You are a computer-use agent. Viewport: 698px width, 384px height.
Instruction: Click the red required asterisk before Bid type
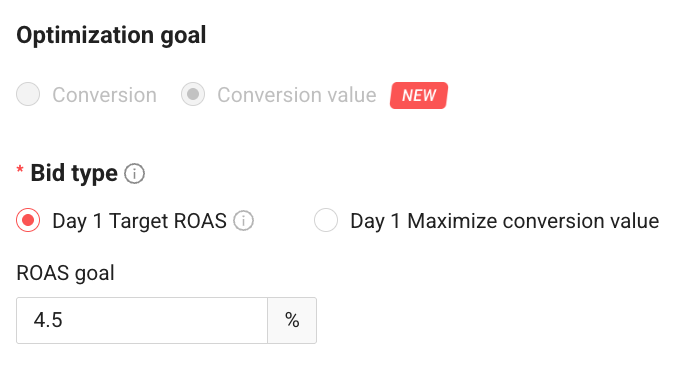click(20, 170)
